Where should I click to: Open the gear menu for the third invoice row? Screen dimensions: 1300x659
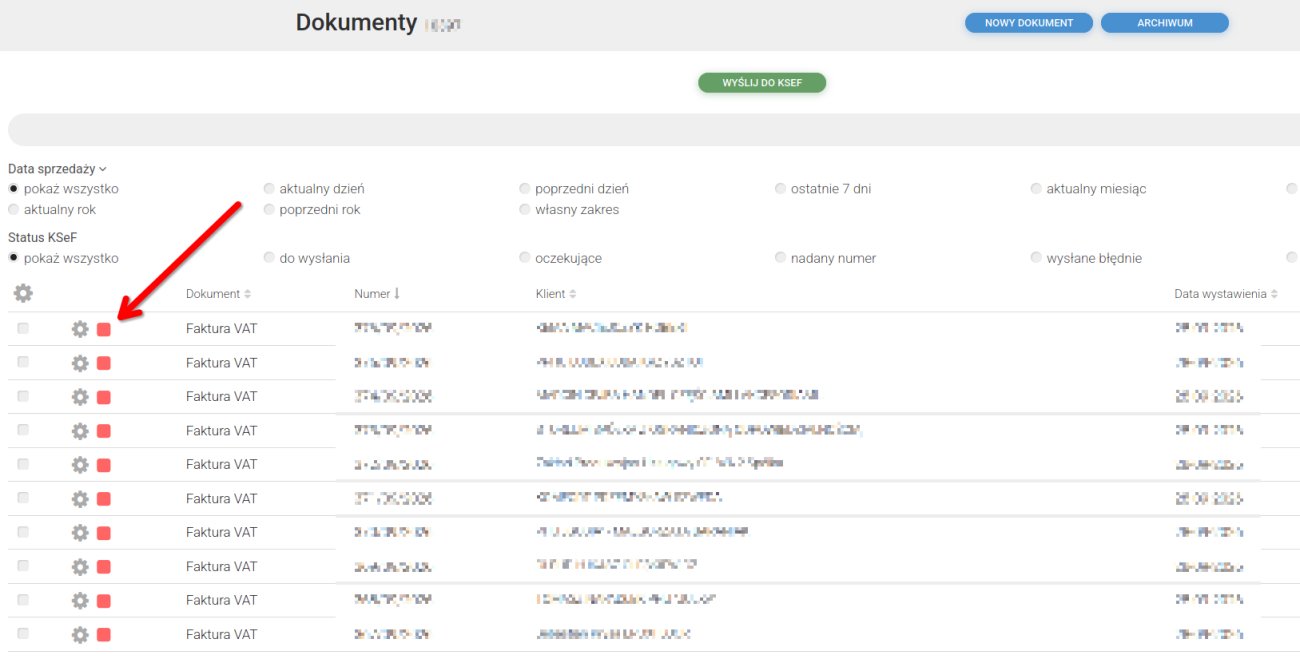[x=80, y=397]
